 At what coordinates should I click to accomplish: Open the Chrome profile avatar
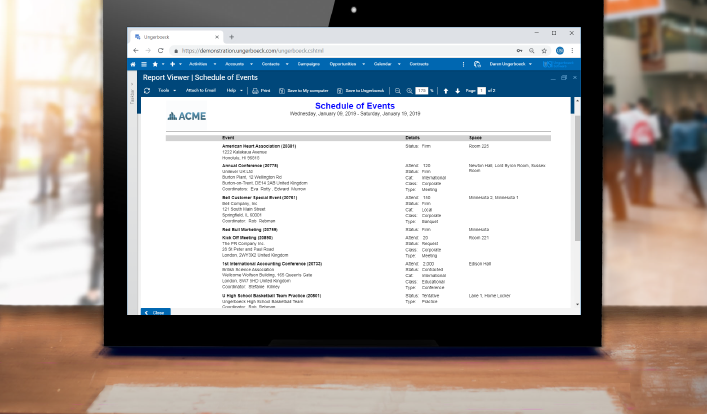click(560, 51)
